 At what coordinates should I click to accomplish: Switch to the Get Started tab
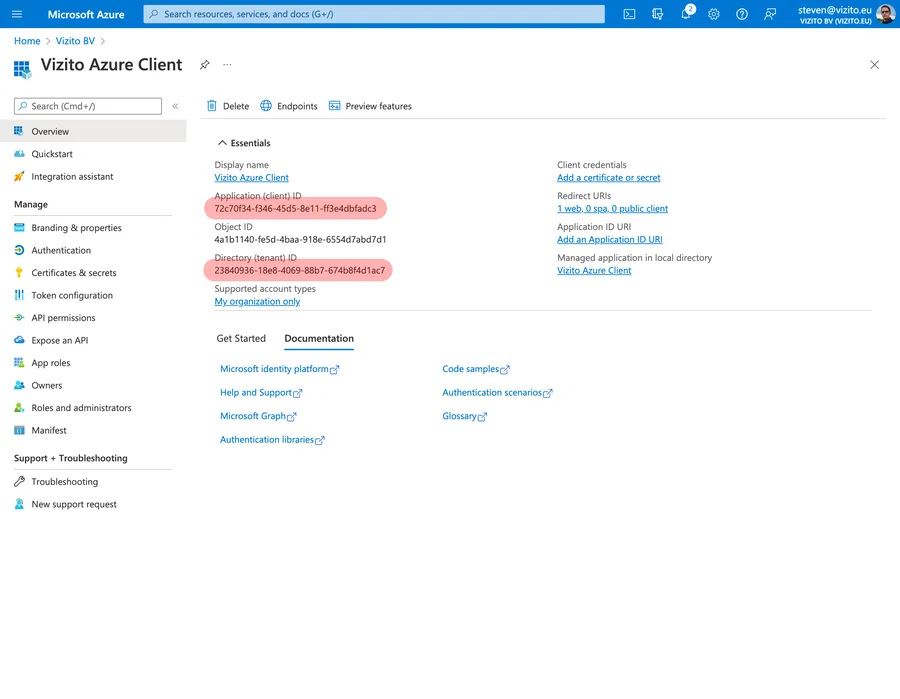tap(240, 338)
